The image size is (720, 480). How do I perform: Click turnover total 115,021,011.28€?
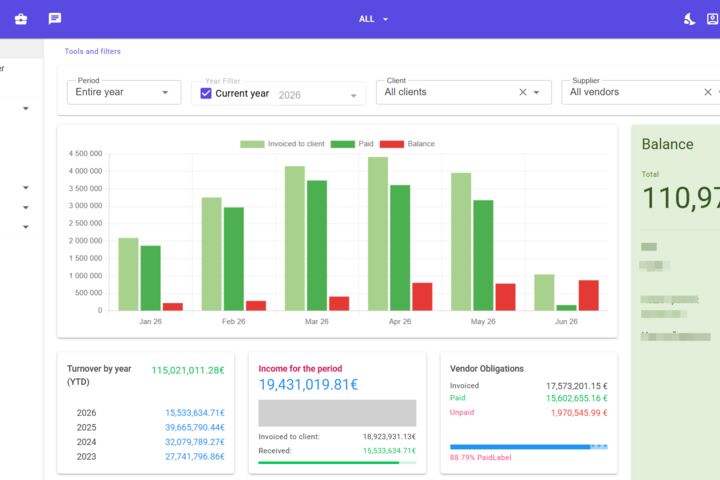188,370
